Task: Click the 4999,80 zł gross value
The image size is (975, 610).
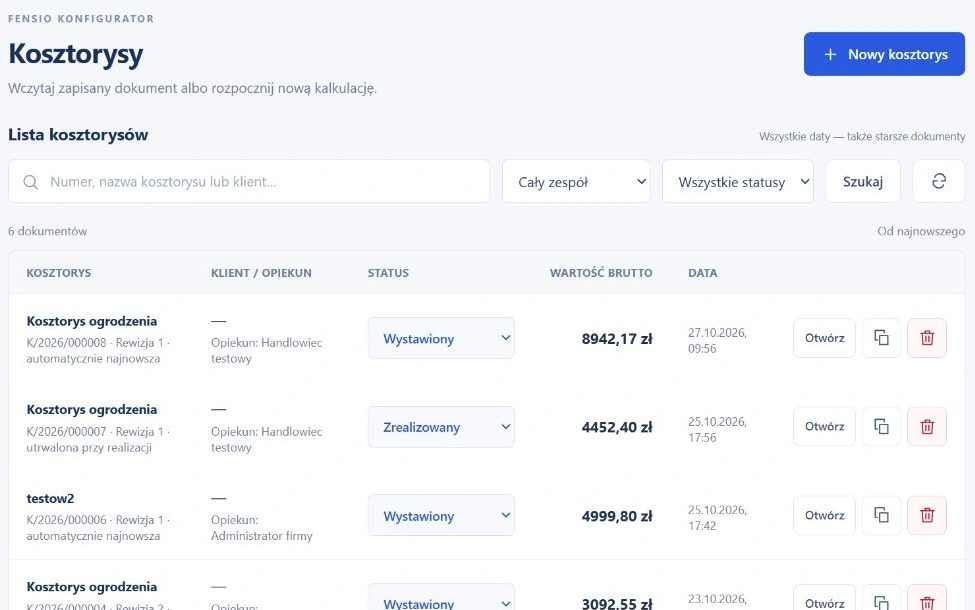Action: point(617,516)
